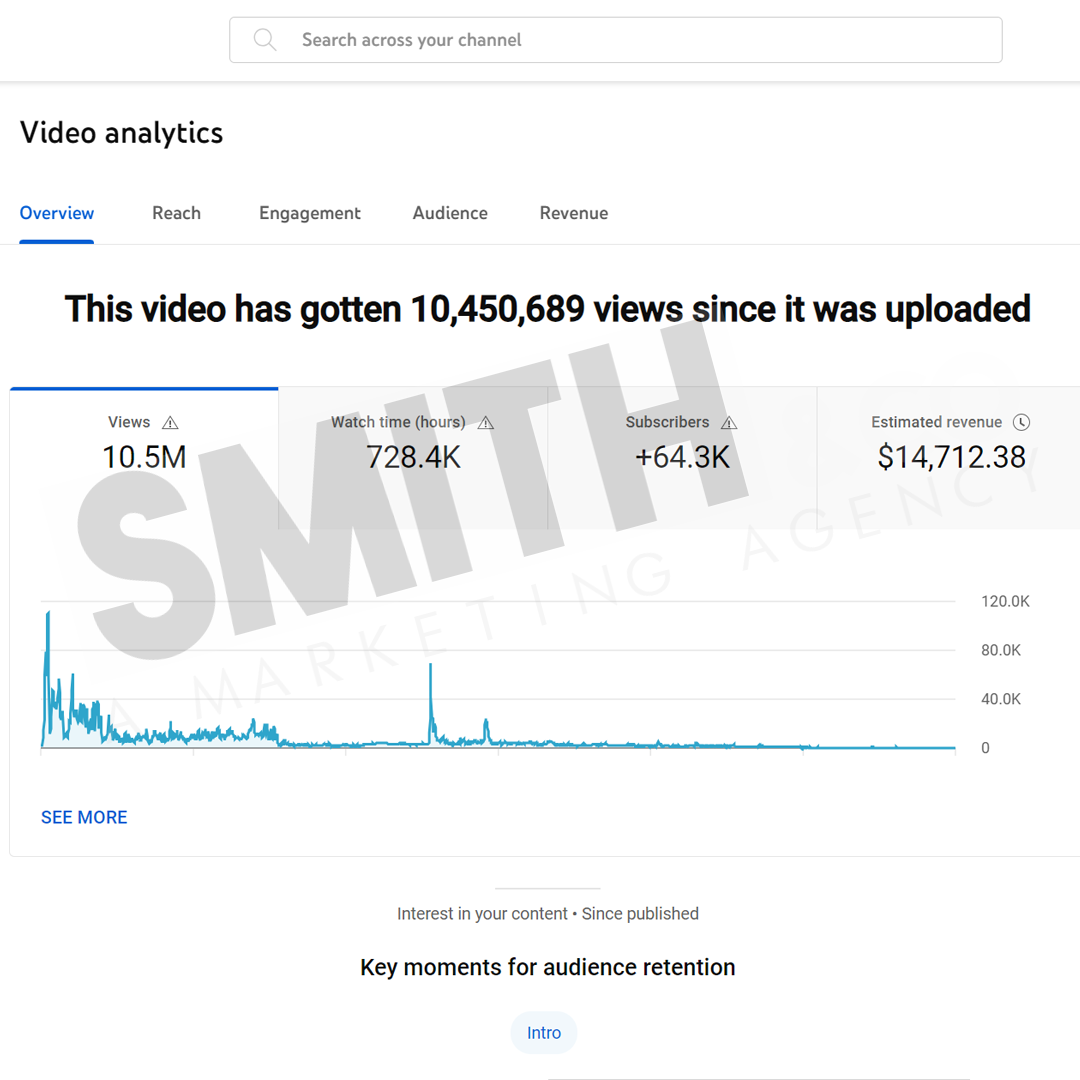The width and height of the screenshot is (1080, 1080).
Task: Focus the Search across your channel field
Action: pyautogui.click(x=616, y=40)
